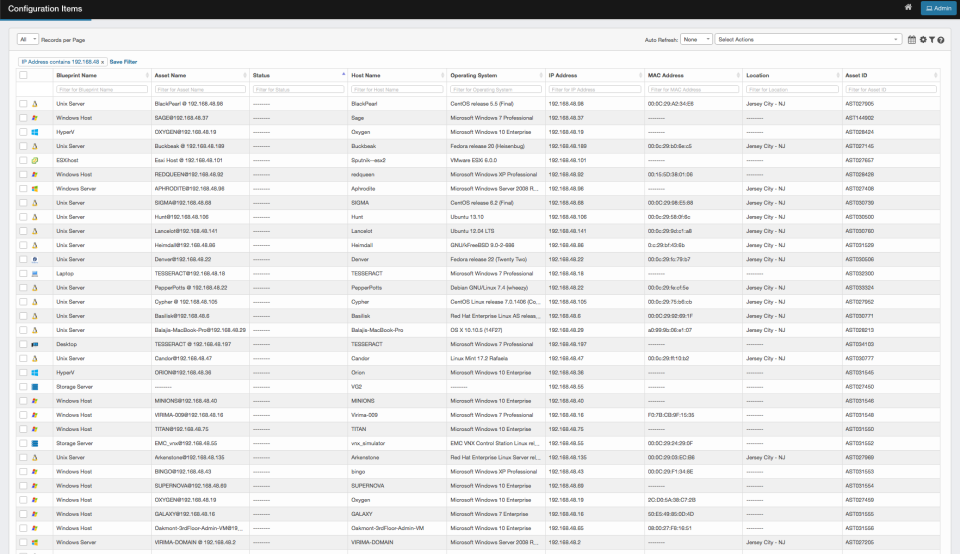Expand the Select Actions dropdown
The height and width of the screenshot is (554, 960).
pos(808,40)
